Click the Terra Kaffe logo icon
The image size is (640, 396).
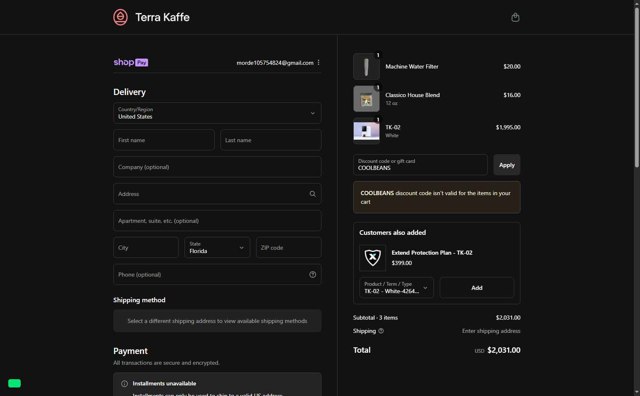(120, 17)
